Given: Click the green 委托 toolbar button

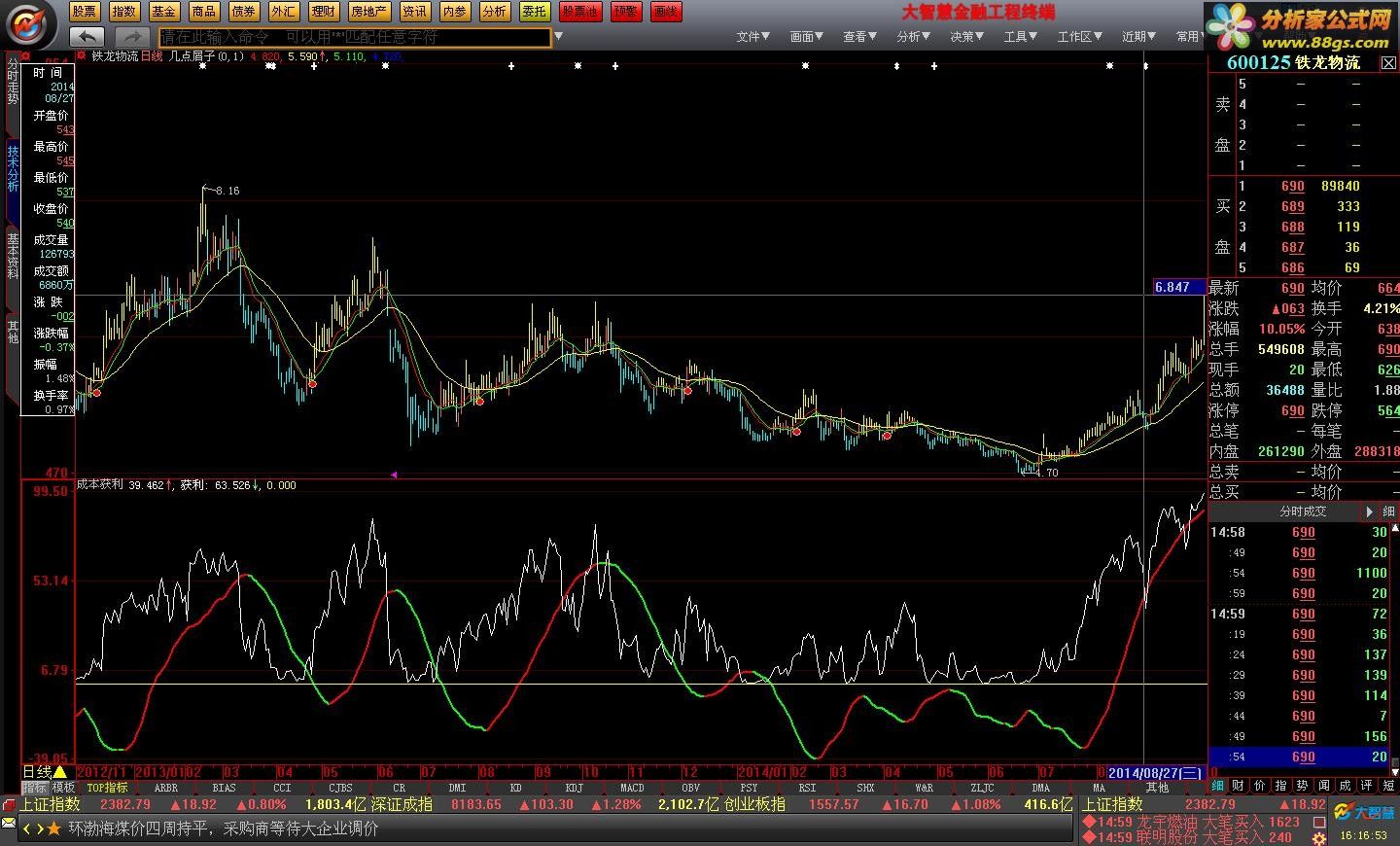Looking at the screenshot, I should pos(534,12).
